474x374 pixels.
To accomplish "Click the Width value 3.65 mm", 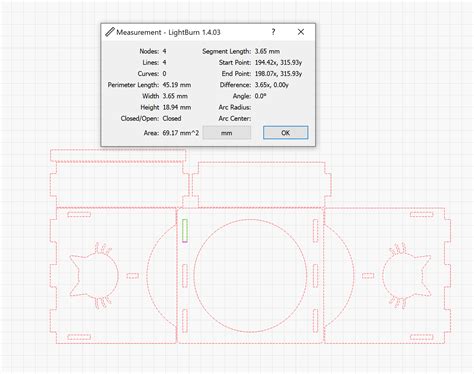I will 175,96.
